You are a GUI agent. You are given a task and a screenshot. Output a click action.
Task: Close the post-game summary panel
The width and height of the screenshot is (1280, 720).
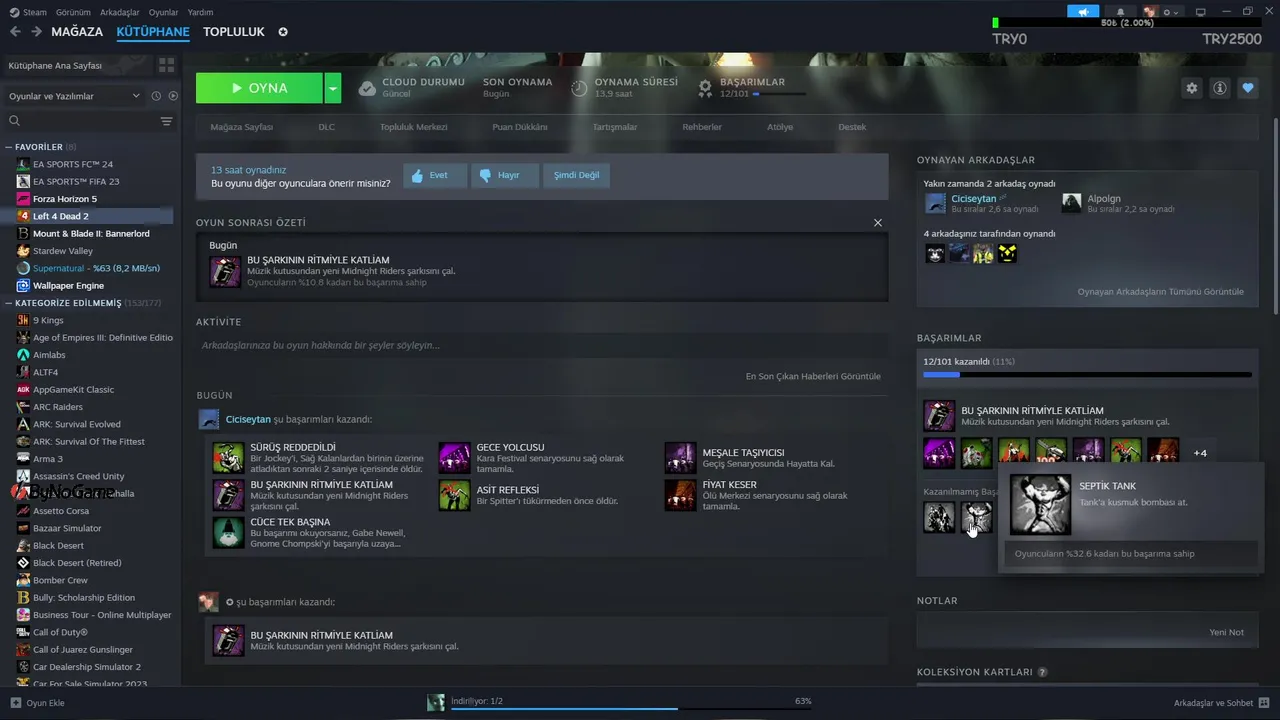[878, 223]
